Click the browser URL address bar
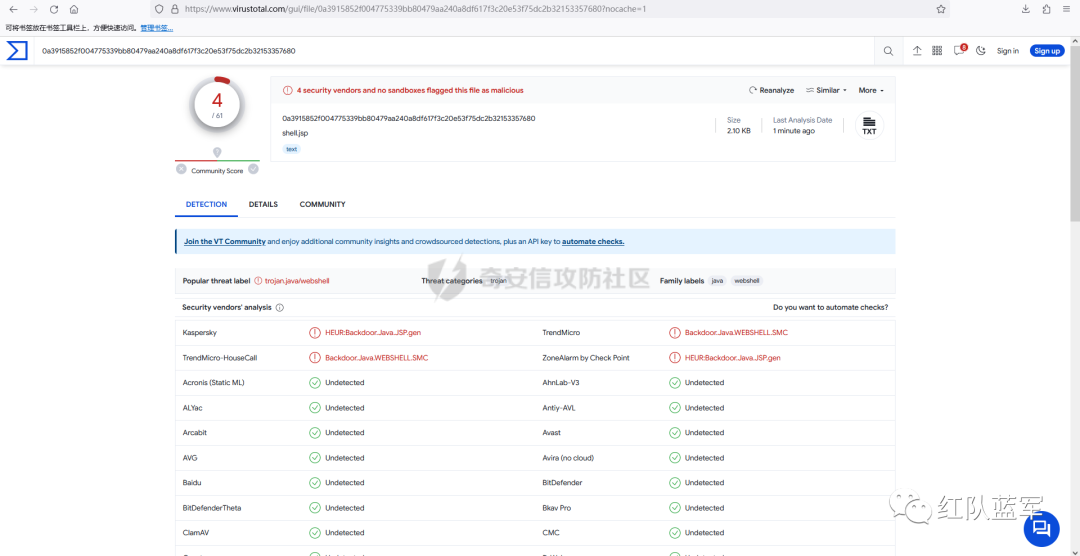1080x556 pixels. (x=551, y=10)
